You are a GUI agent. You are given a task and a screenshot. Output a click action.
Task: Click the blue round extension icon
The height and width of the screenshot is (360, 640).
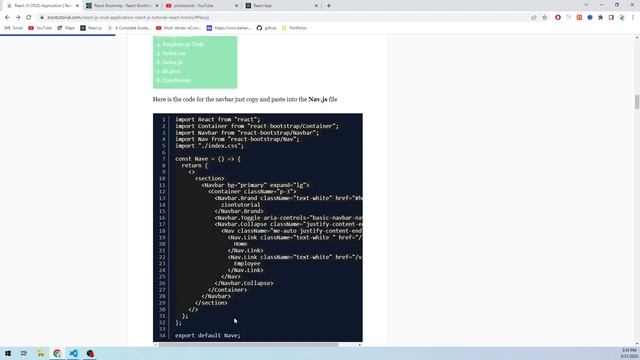point(590,18)
